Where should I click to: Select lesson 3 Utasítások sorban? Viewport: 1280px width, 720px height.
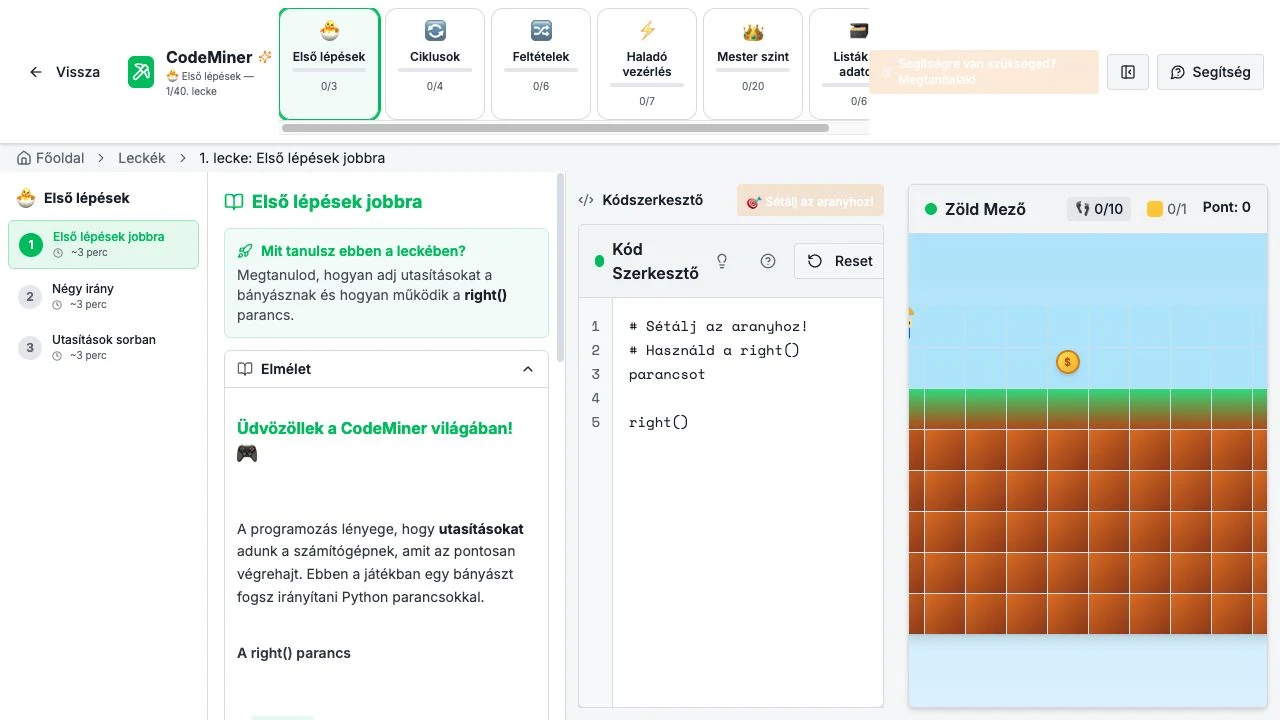104,347
